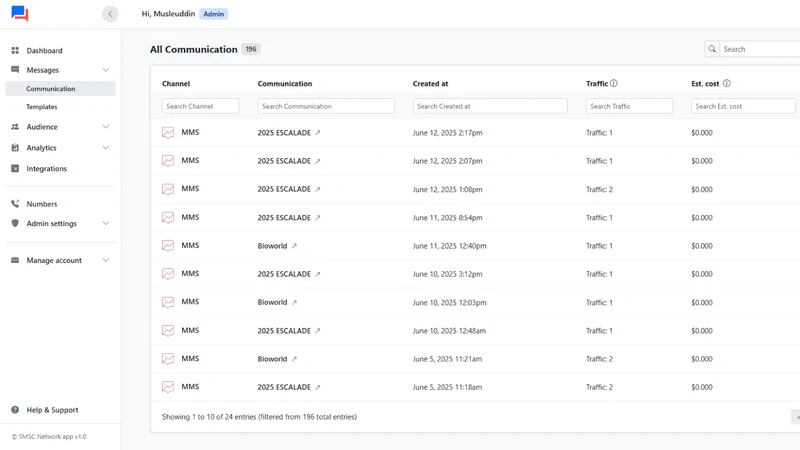Image resolution: width=800 pixels, height=450 pixels.
Task: Open arrow icon beside 2025 ESCALADE June 10 12:48am
Action: (317, 331)
